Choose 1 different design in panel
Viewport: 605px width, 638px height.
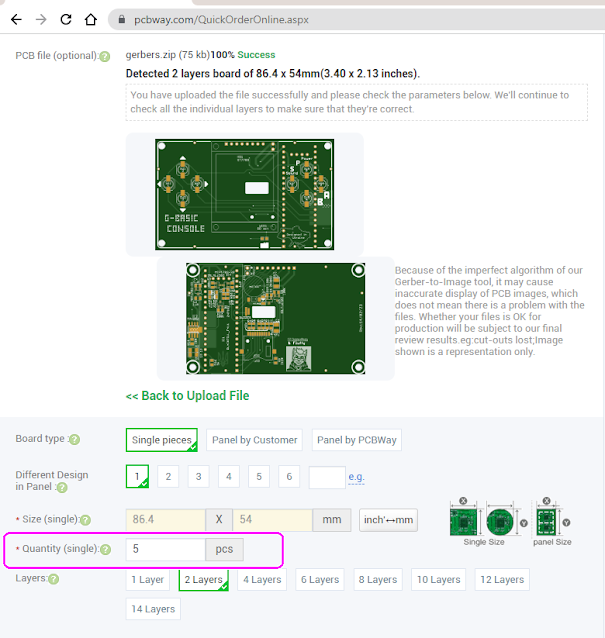point(137,476)
